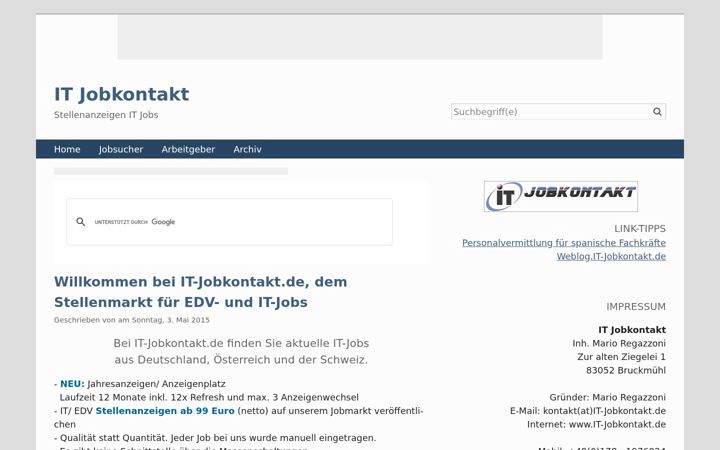The width and height of the screenshot is (720, 450).
Task: Open the Home menu item
Action: [67, 149]
